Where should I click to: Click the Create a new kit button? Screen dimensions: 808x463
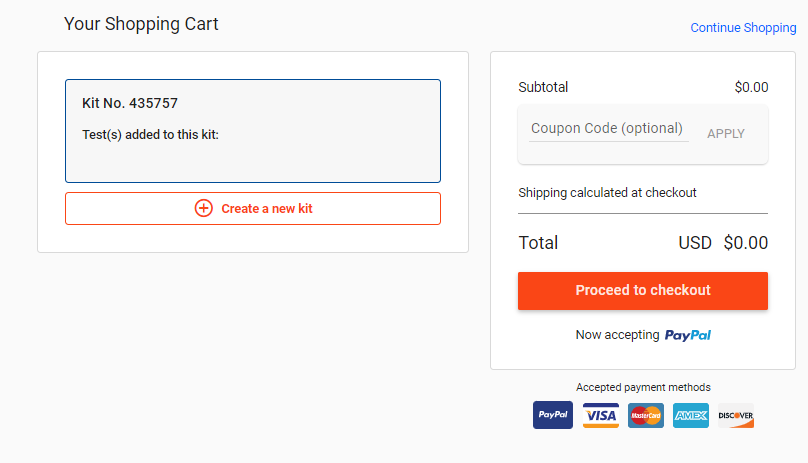click(x=252, y=208)
